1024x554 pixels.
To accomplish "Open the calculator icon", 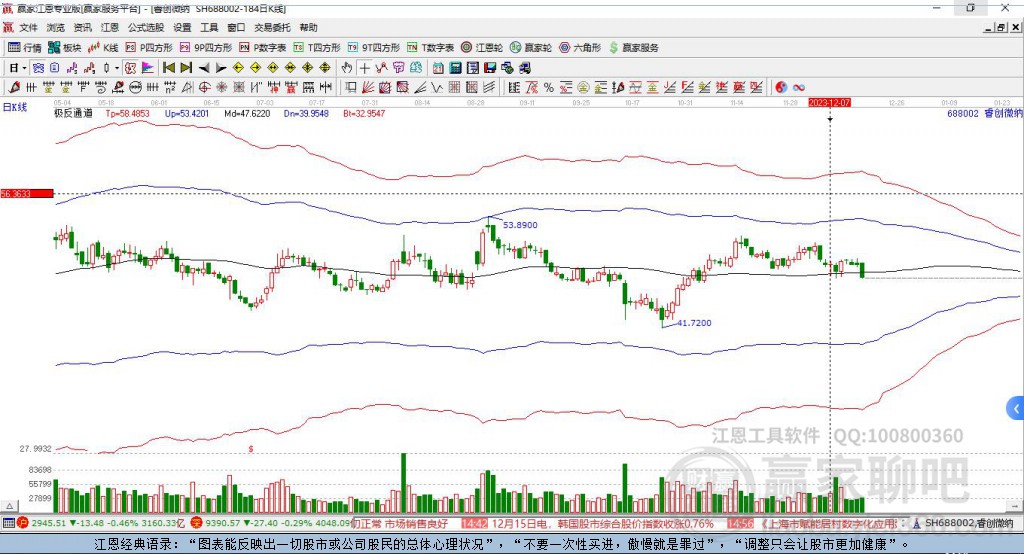I will pyautogui.click(x=455, y=68).
